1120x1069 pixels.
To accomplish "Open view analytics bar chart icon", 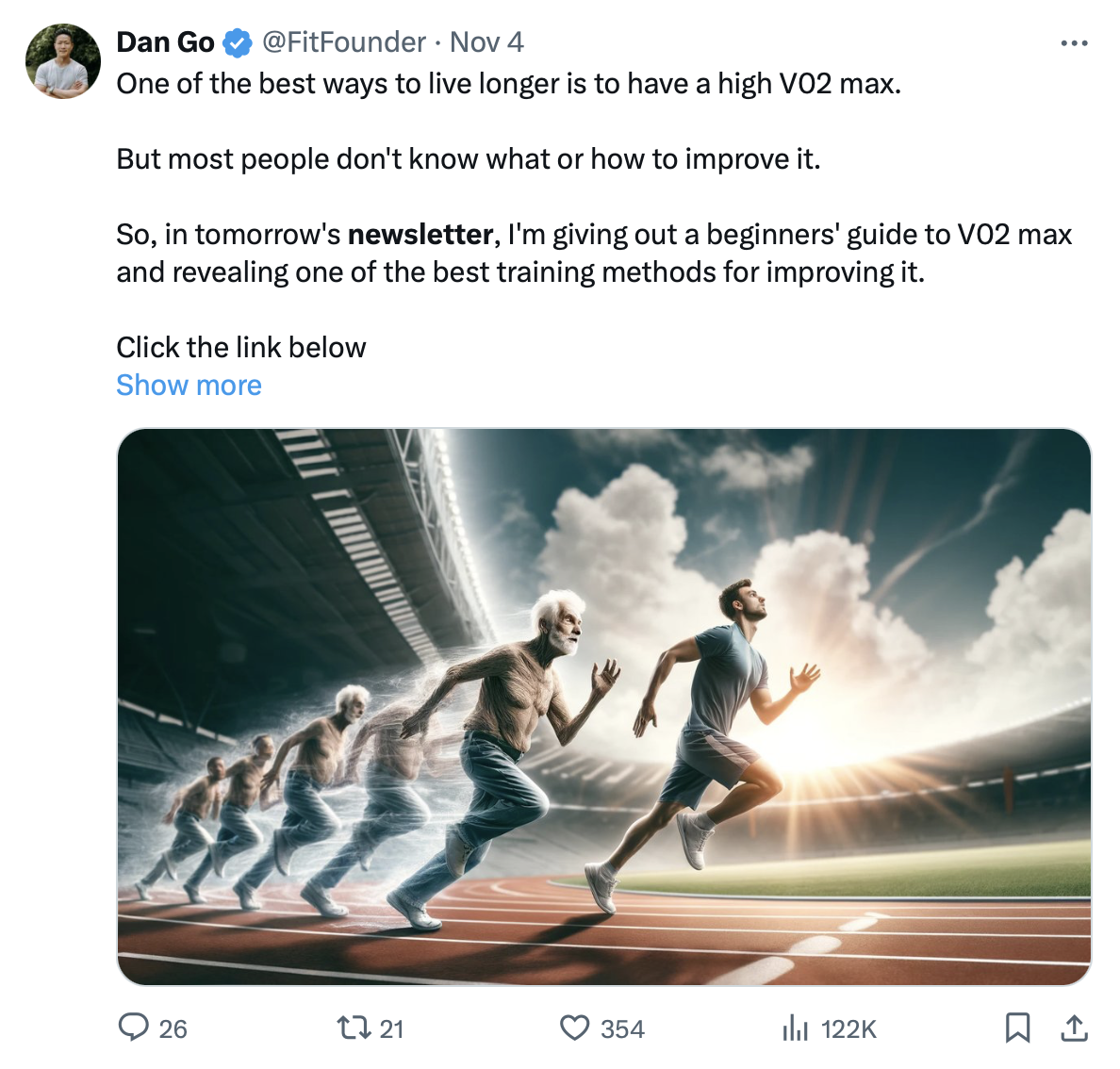I will [795, 1028].
